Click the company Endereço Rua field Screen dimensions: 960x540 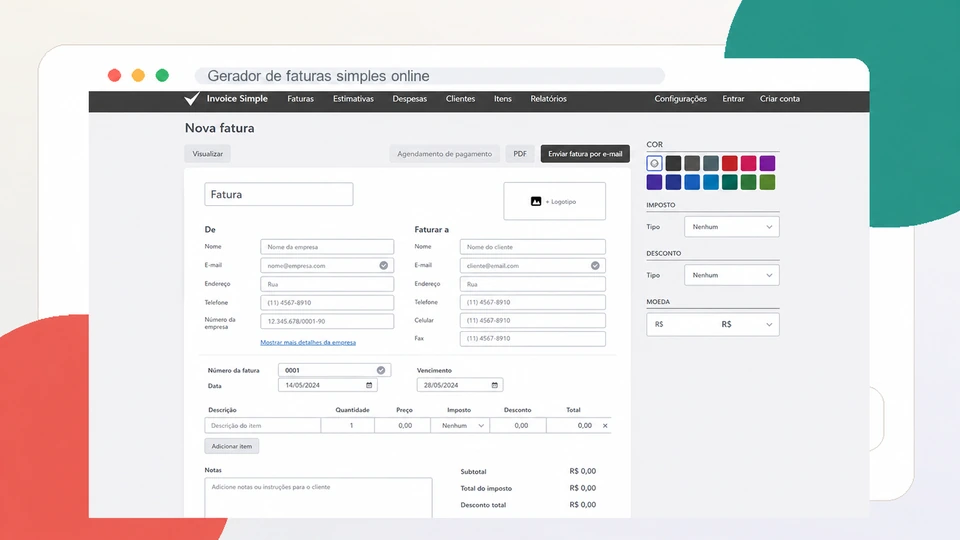(327, 284)
